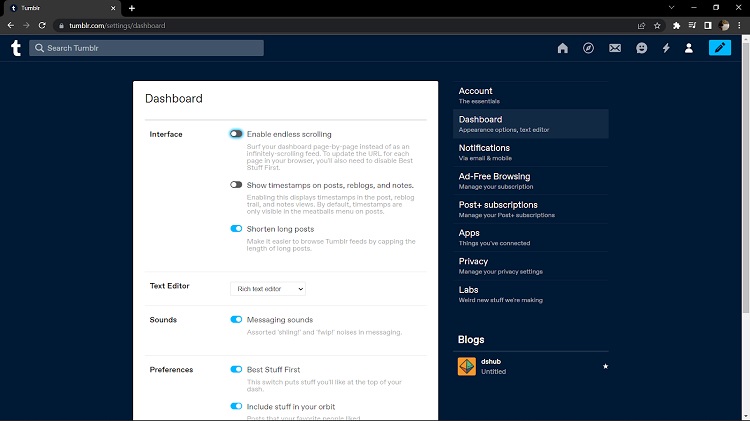
Task: Open Apps settings section
Action: [530, 237]
